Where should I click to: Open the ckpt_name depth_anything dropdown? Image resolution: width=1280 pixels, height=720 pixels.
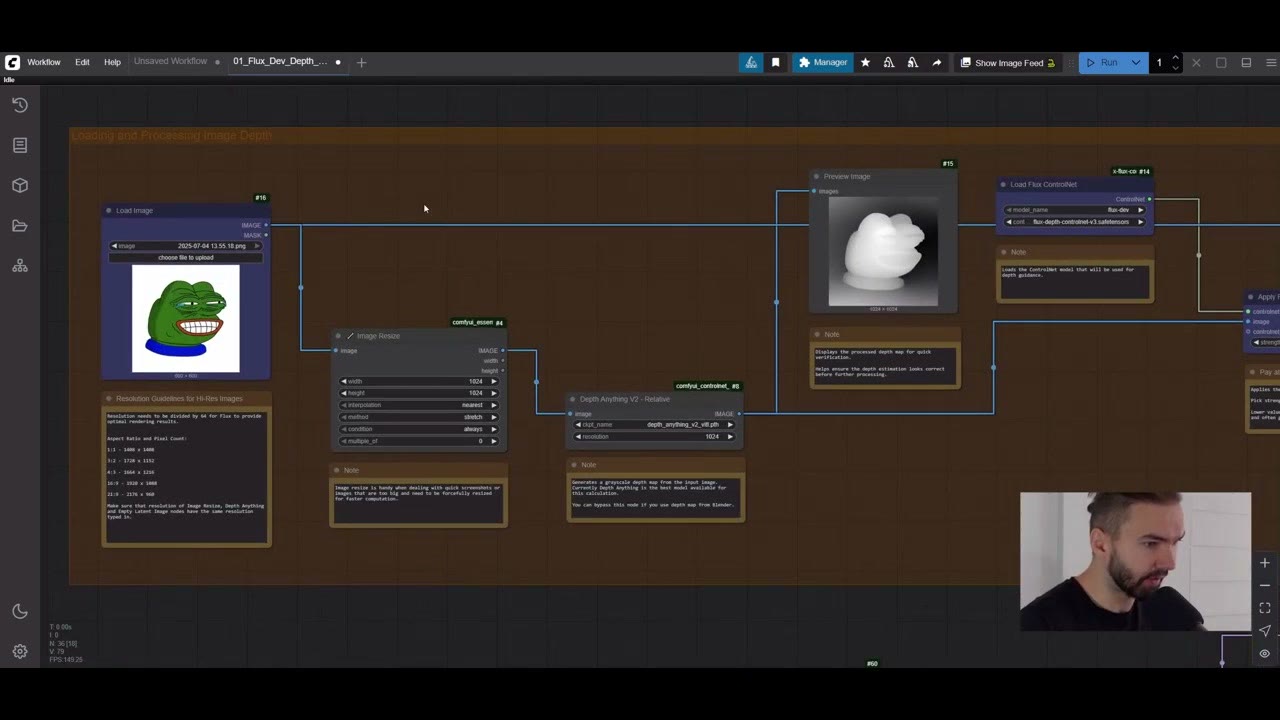[655, 424]
